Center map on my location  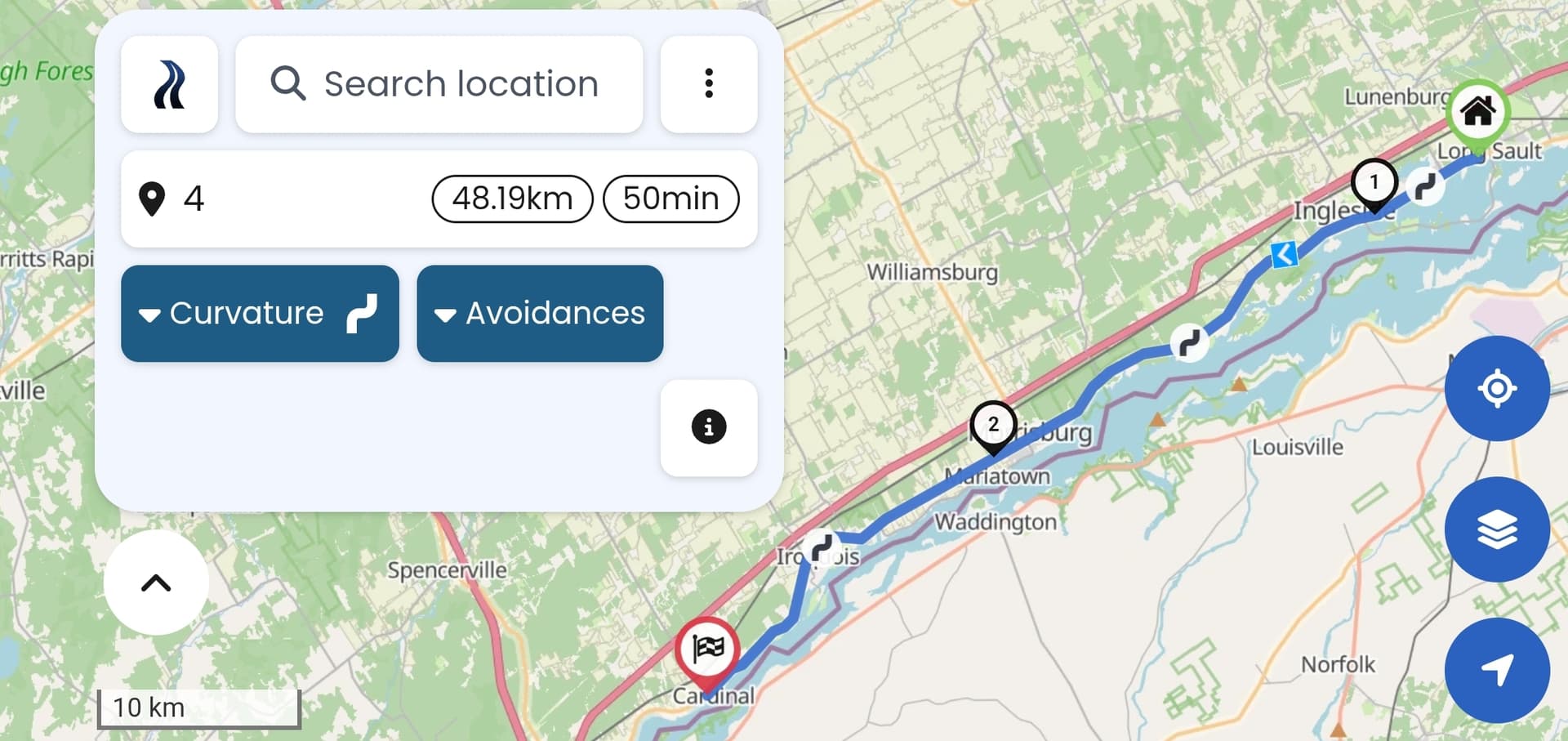(1497, 388)
